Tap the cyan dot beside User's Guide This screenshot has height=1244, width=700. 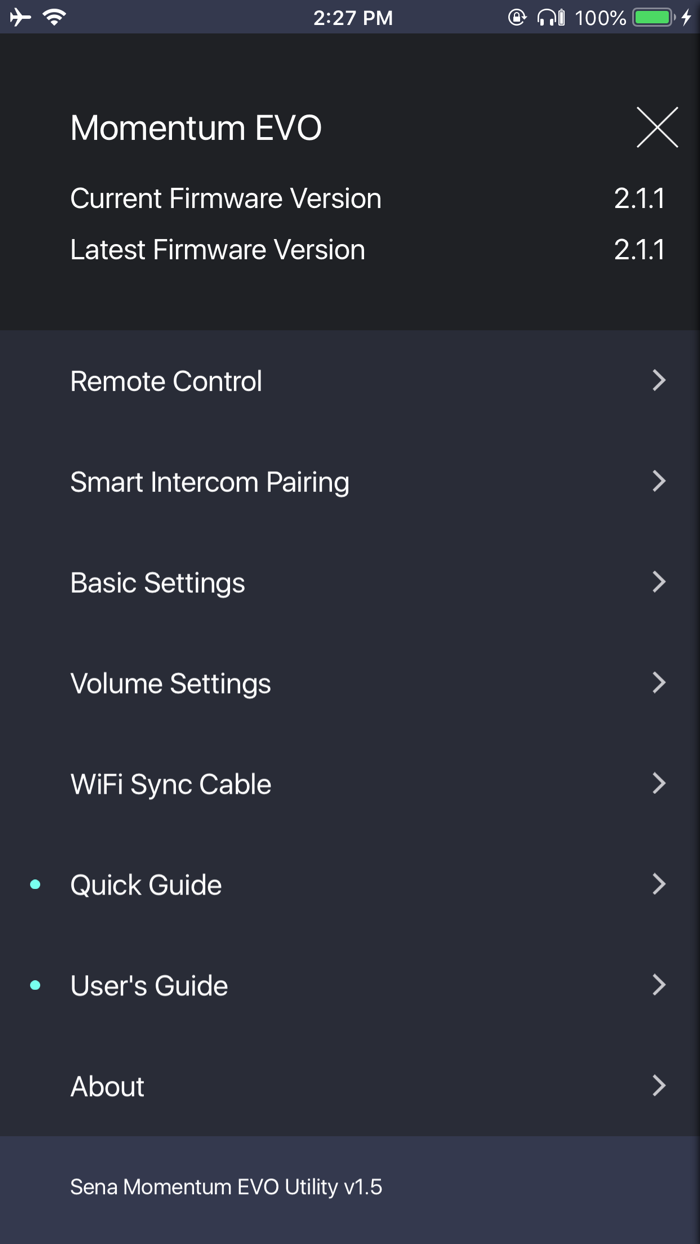click(36, 986)
